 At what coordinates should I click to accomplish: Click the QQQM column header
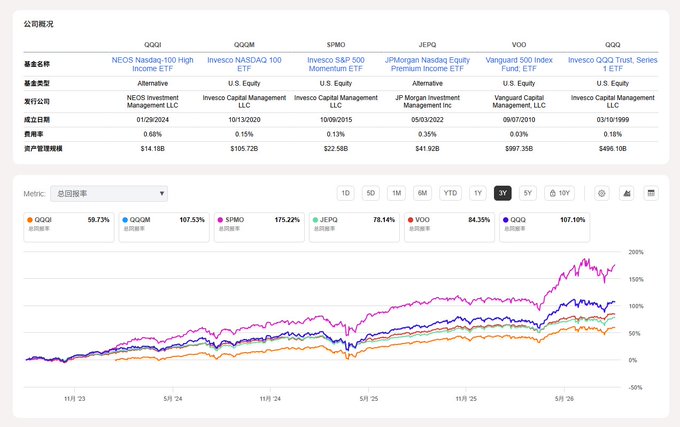coord(244,45)
